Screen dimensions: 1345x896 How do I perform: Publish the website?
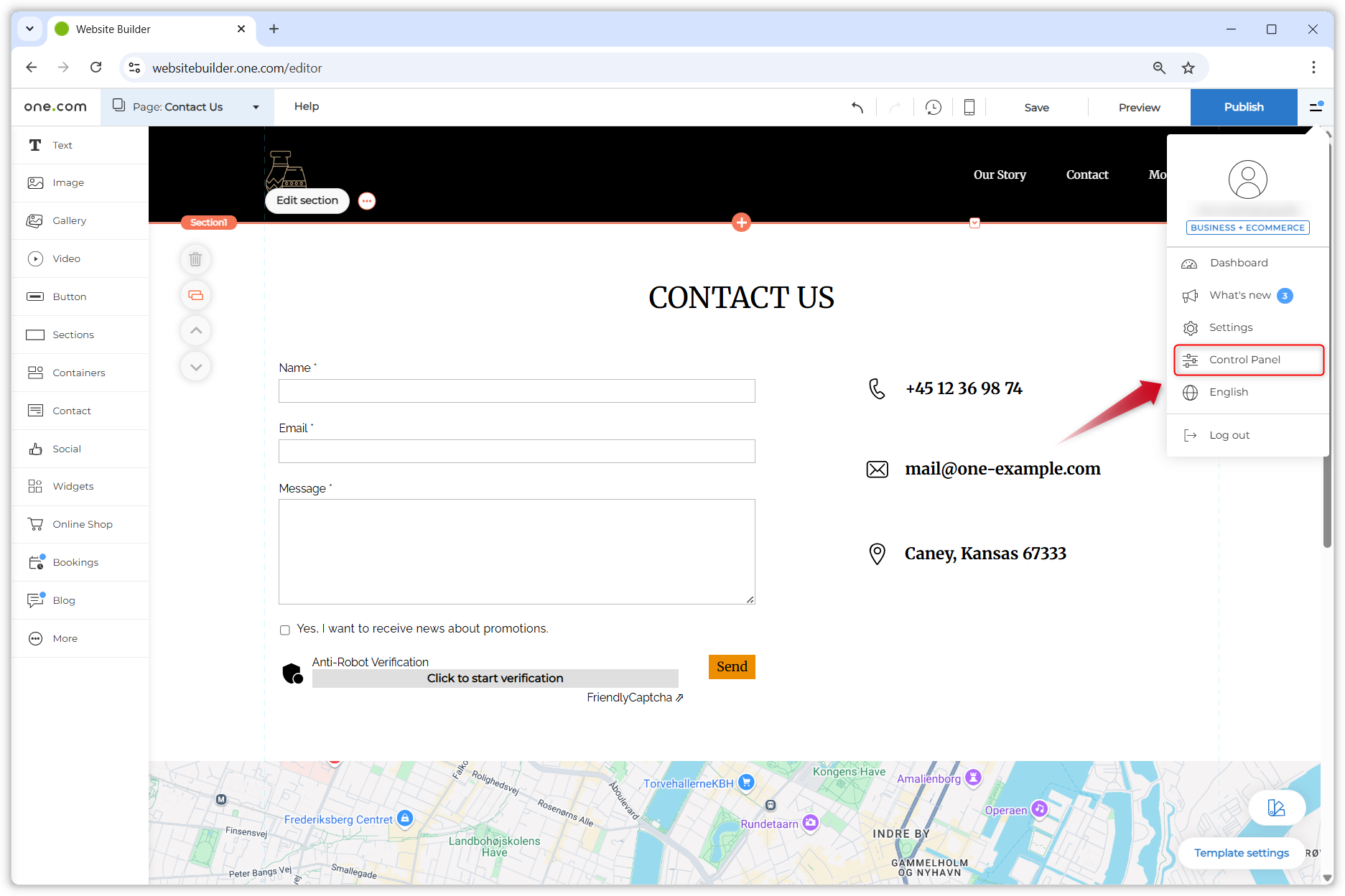pyautogui.click(x=1243, y=106)
